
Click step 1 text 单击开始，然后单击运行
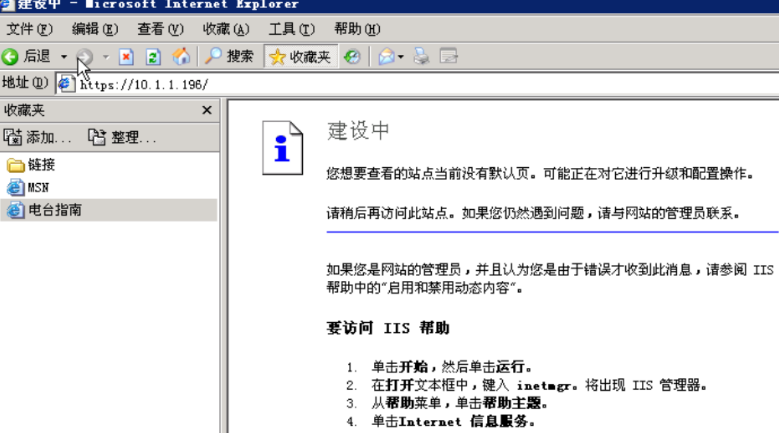[x=452, y=367]
